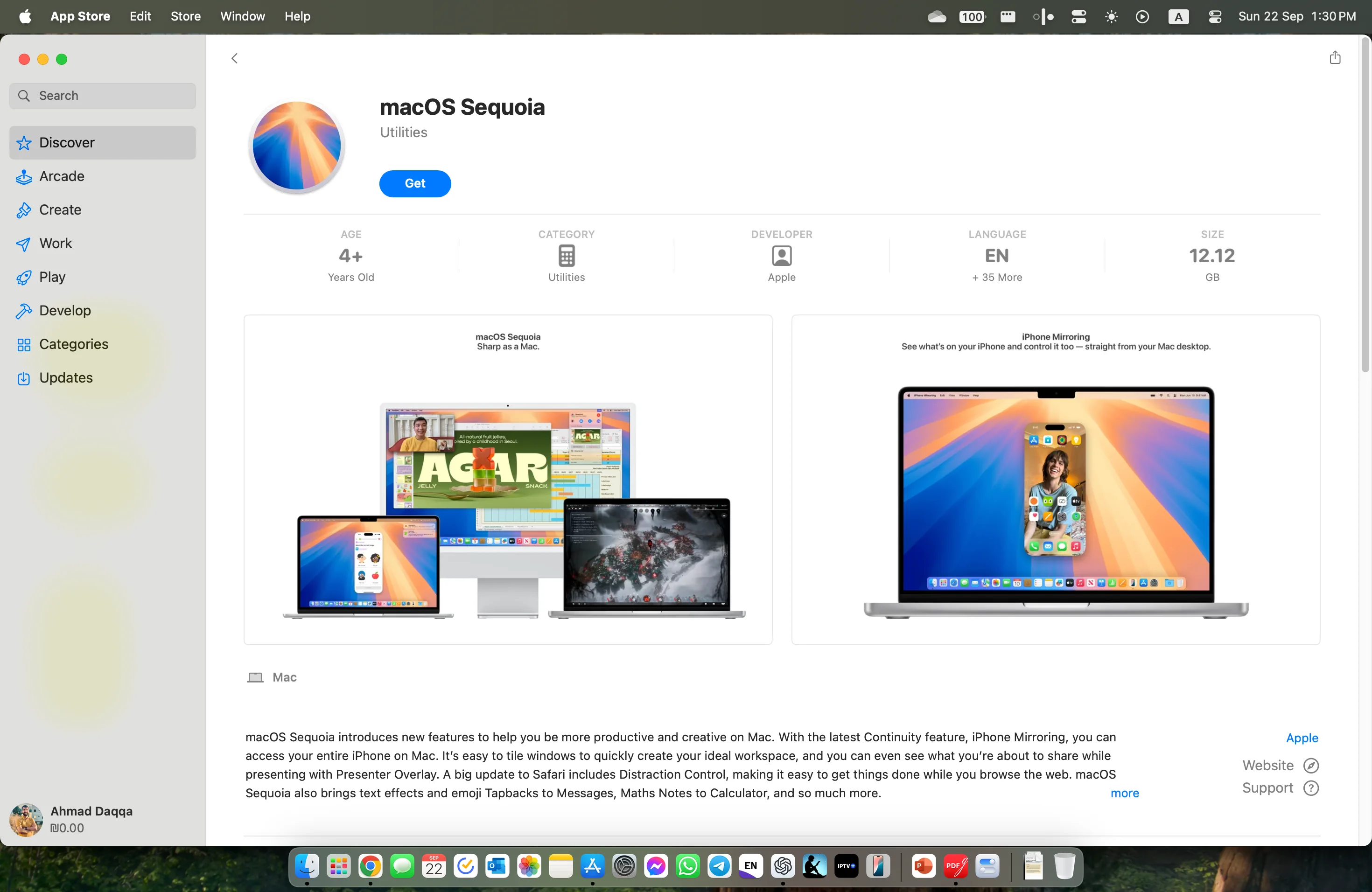Open the Updates section
The image size is (1372, 892).
[65, 377]
